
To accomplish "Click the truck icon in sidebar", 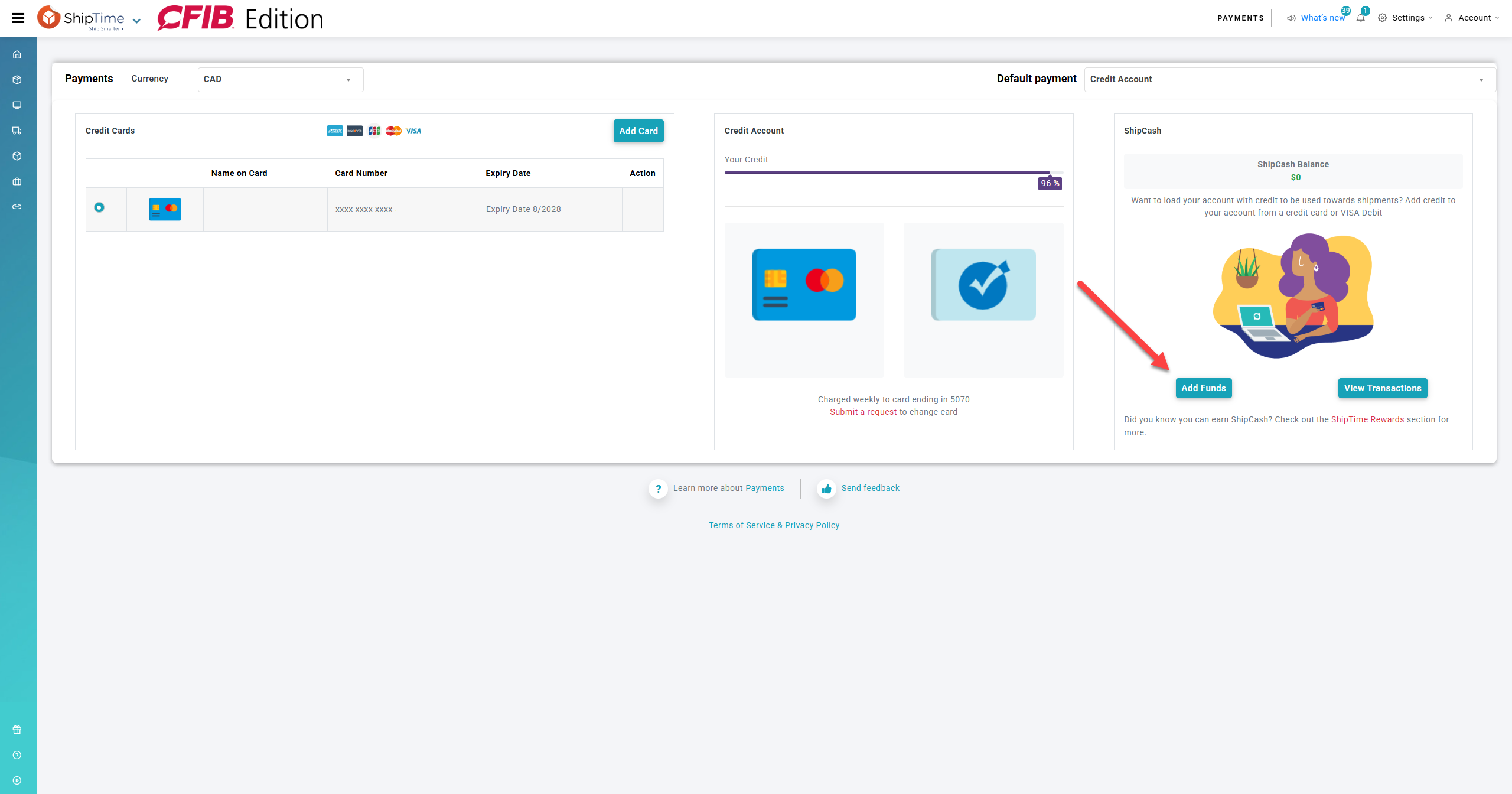I will coord(17,131).
